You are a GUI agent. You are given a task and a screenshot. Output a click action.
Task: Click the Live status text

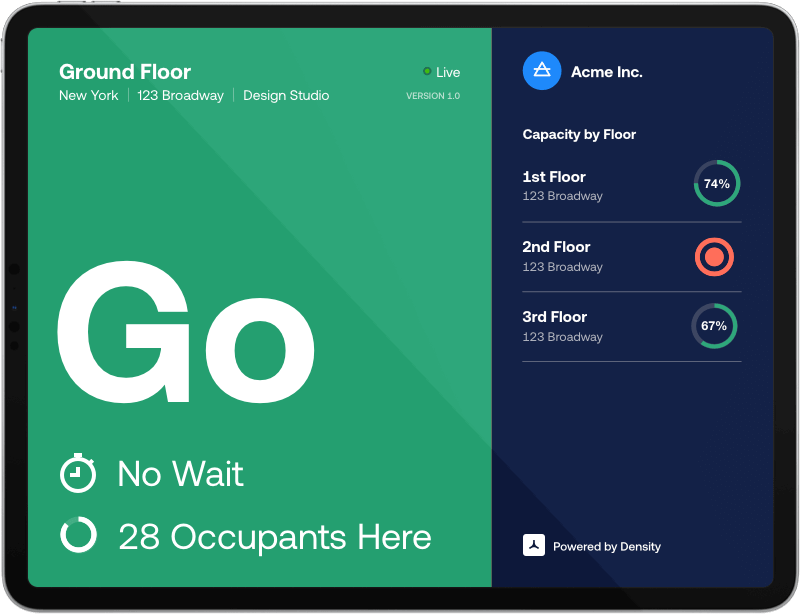coord(448,72)
